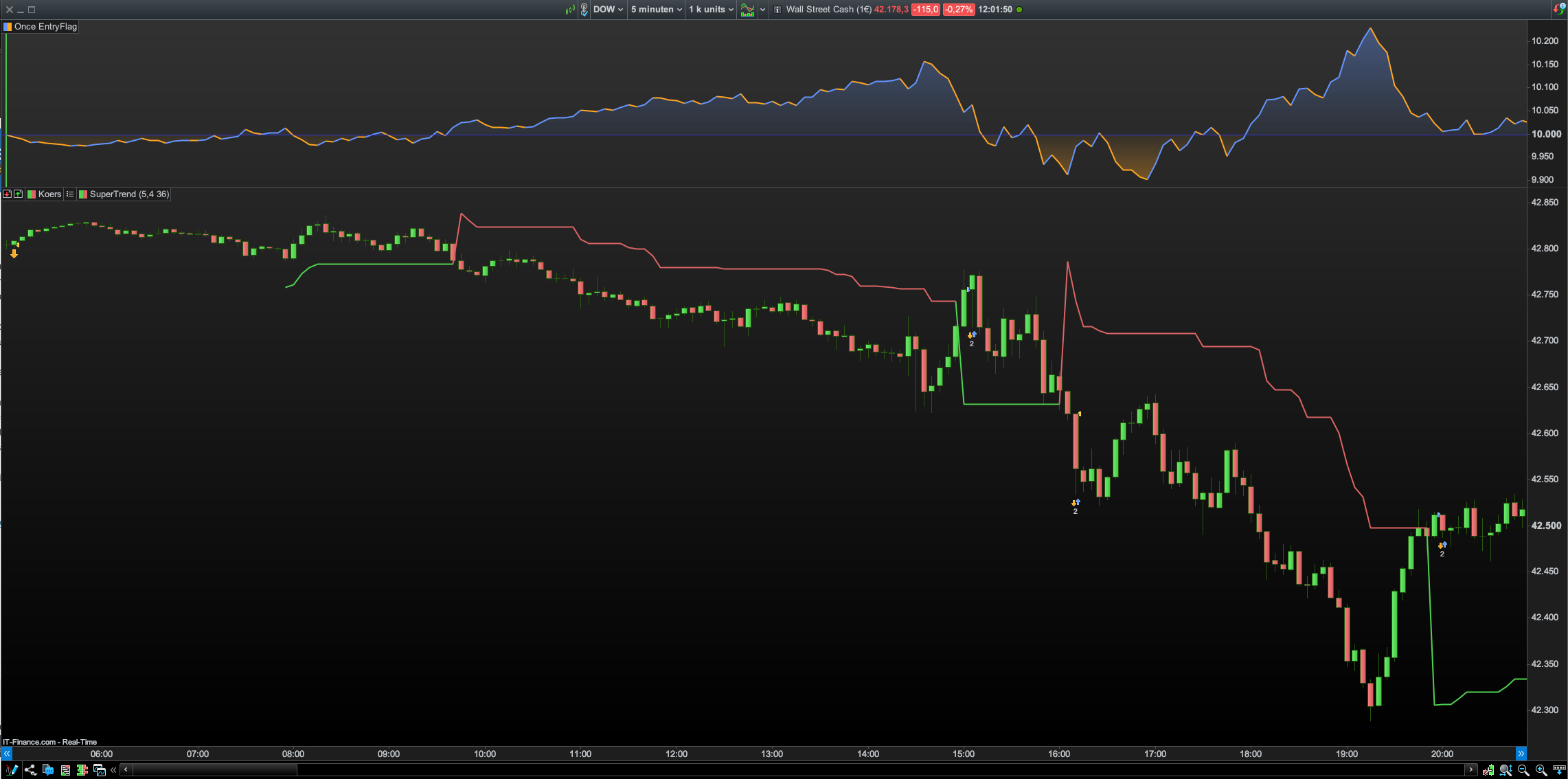Expand the 1 k units dropdown
This screenshot has height=779, width=1568.
click(711, 10)
